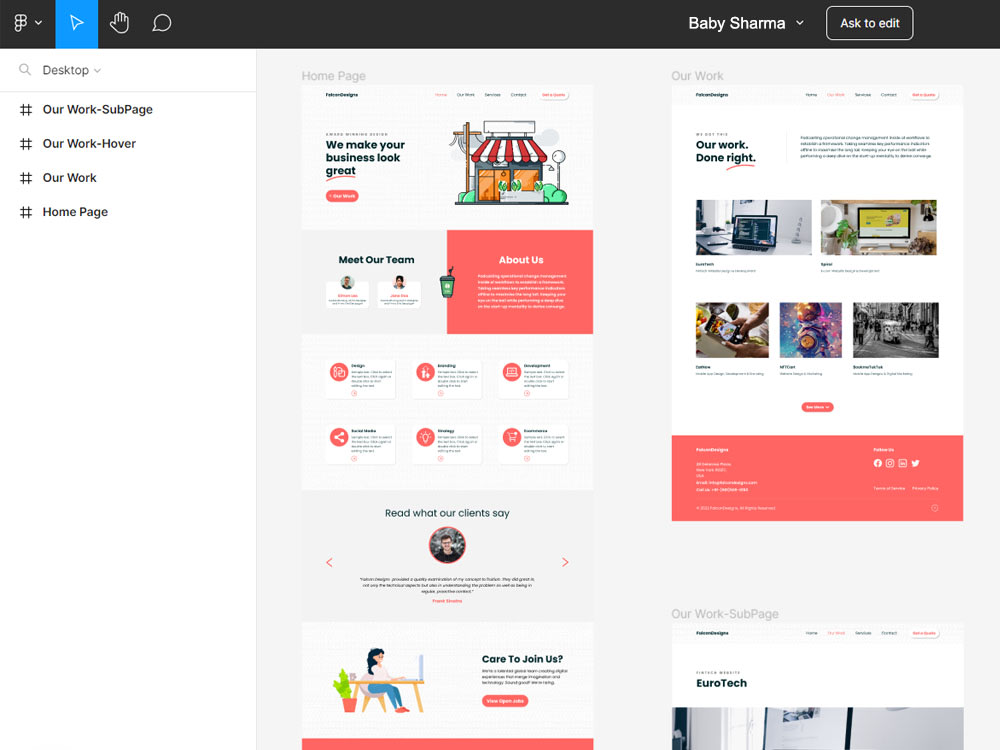The width and height of the screenshot is (1000, 750).
Task: Click the first team member avatar card
Action: click(348, 292)
